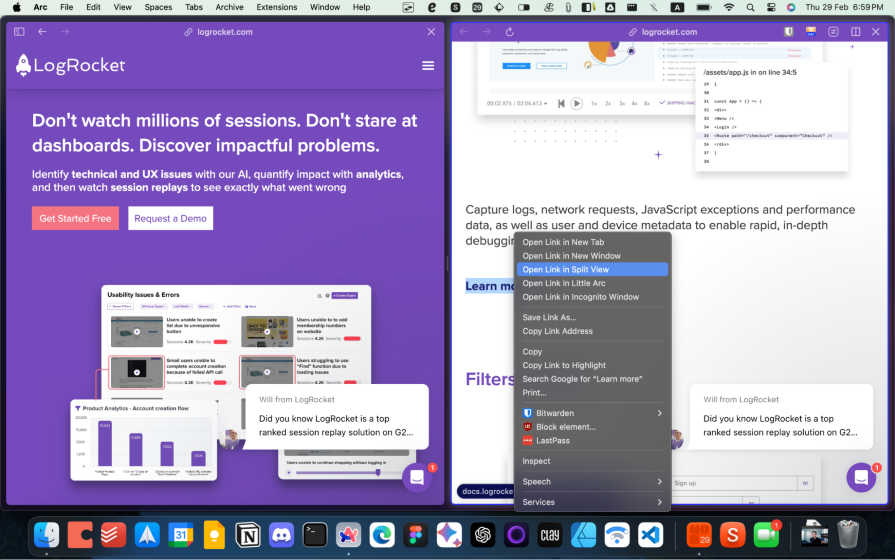Open Notion from the dock
Viewport: 895px width, 560px height.
coord(248,535)
